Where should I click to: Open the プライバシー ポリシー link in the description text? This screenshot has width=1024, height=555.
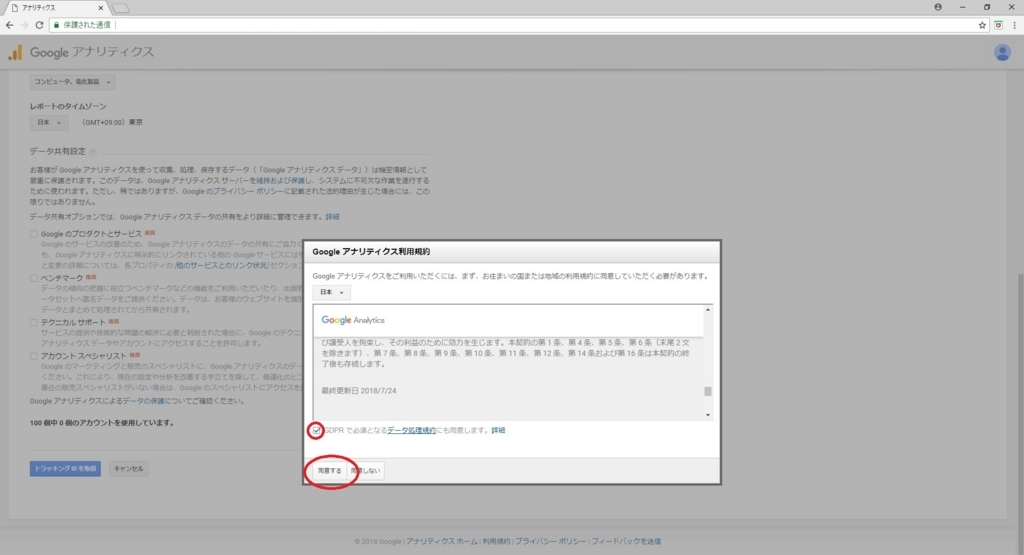248,191
